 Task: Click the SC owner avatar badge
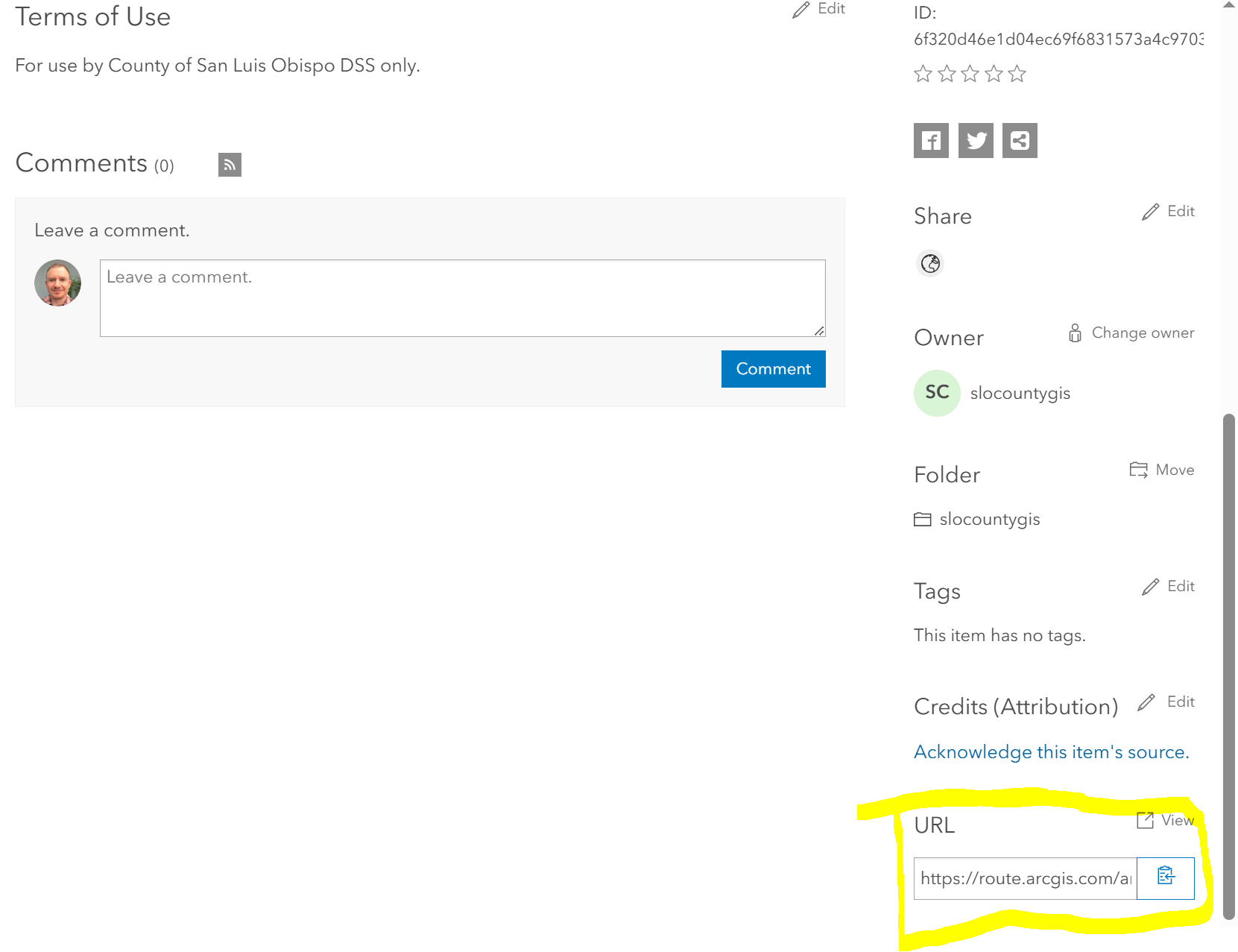click(936, 392)
